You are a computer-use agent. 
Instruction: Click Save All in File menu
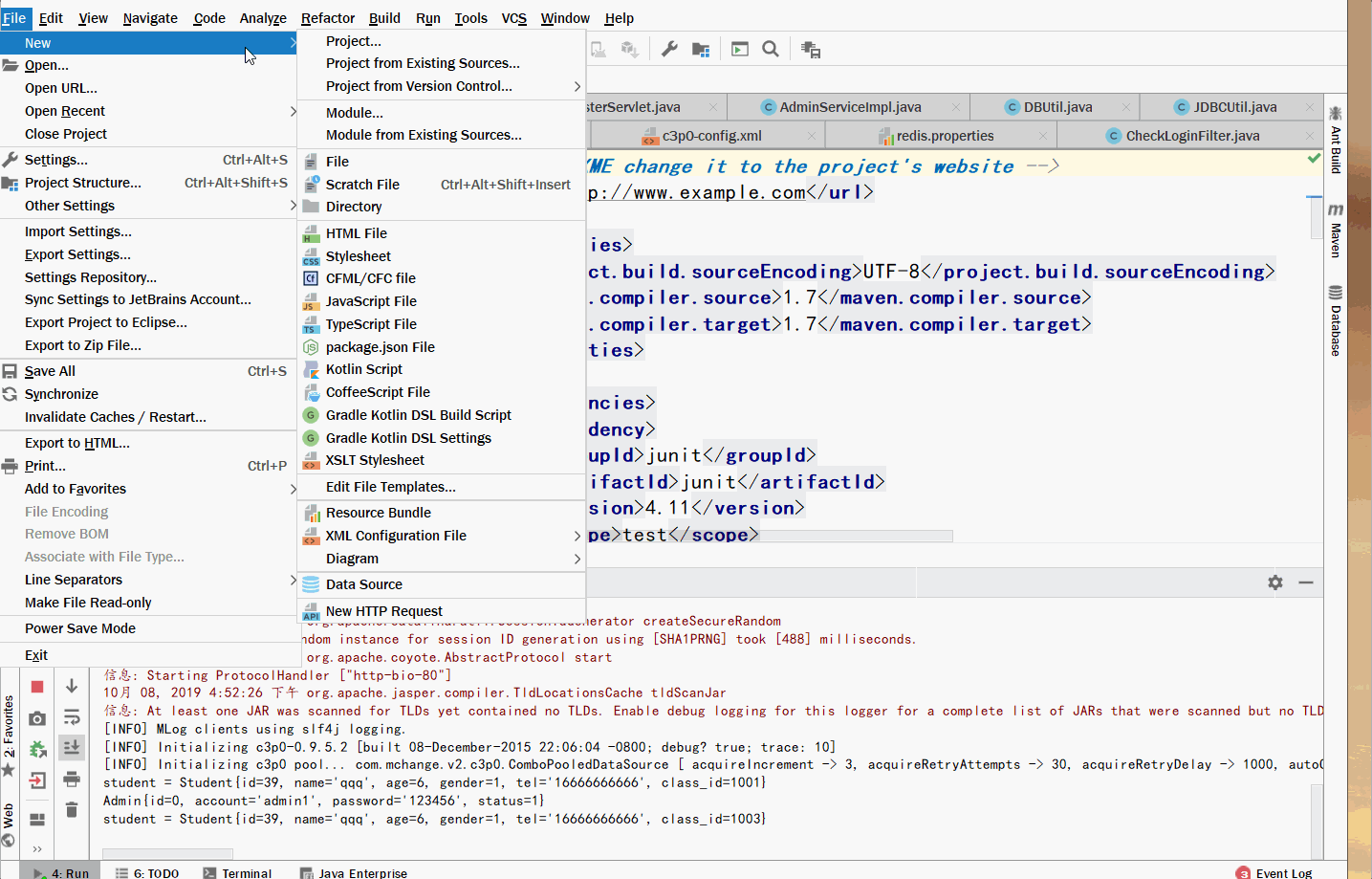(x=148, y=371)
